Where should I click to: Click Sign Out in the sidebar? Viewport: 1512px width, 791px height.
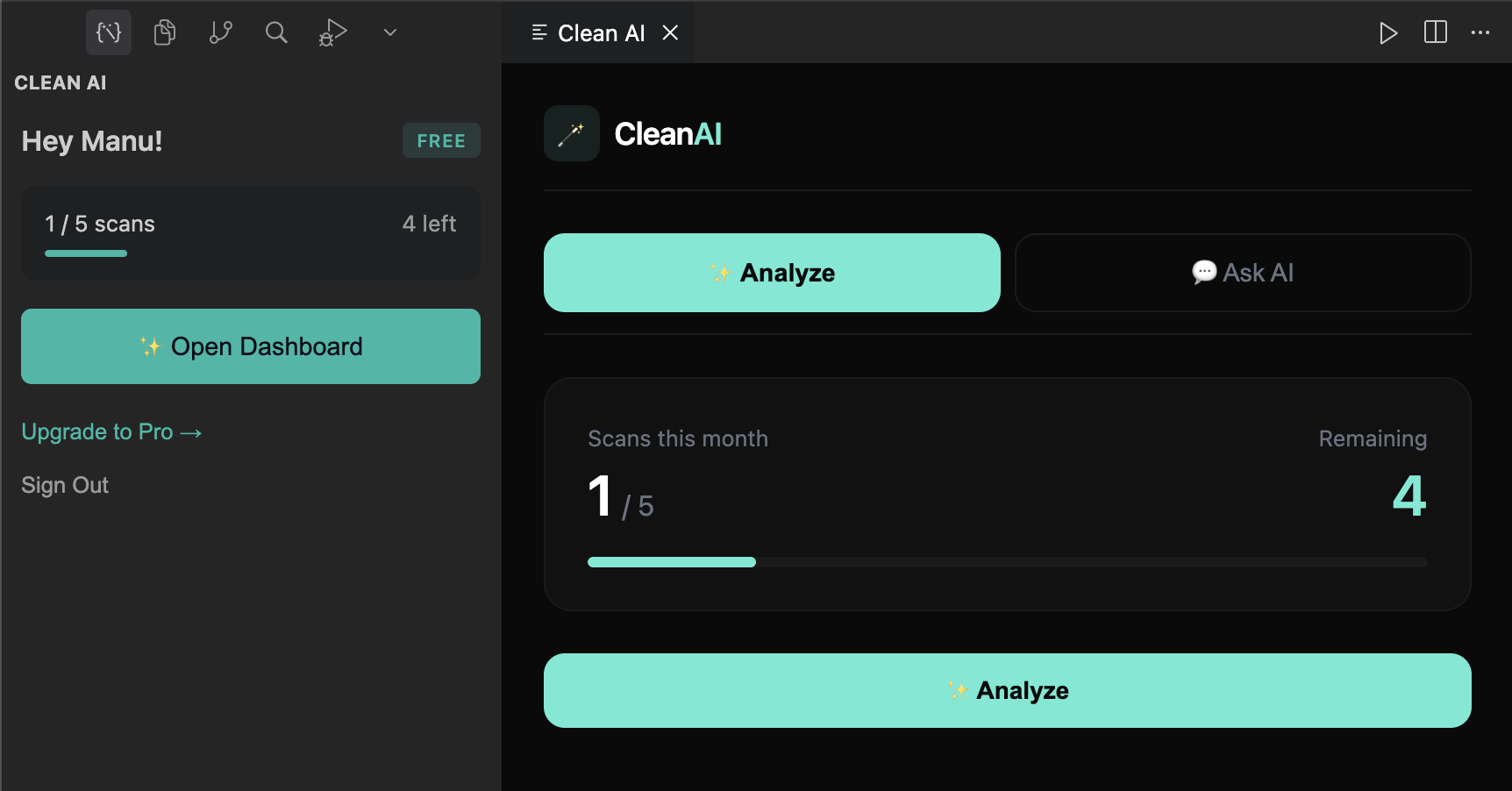coord(65,485)
